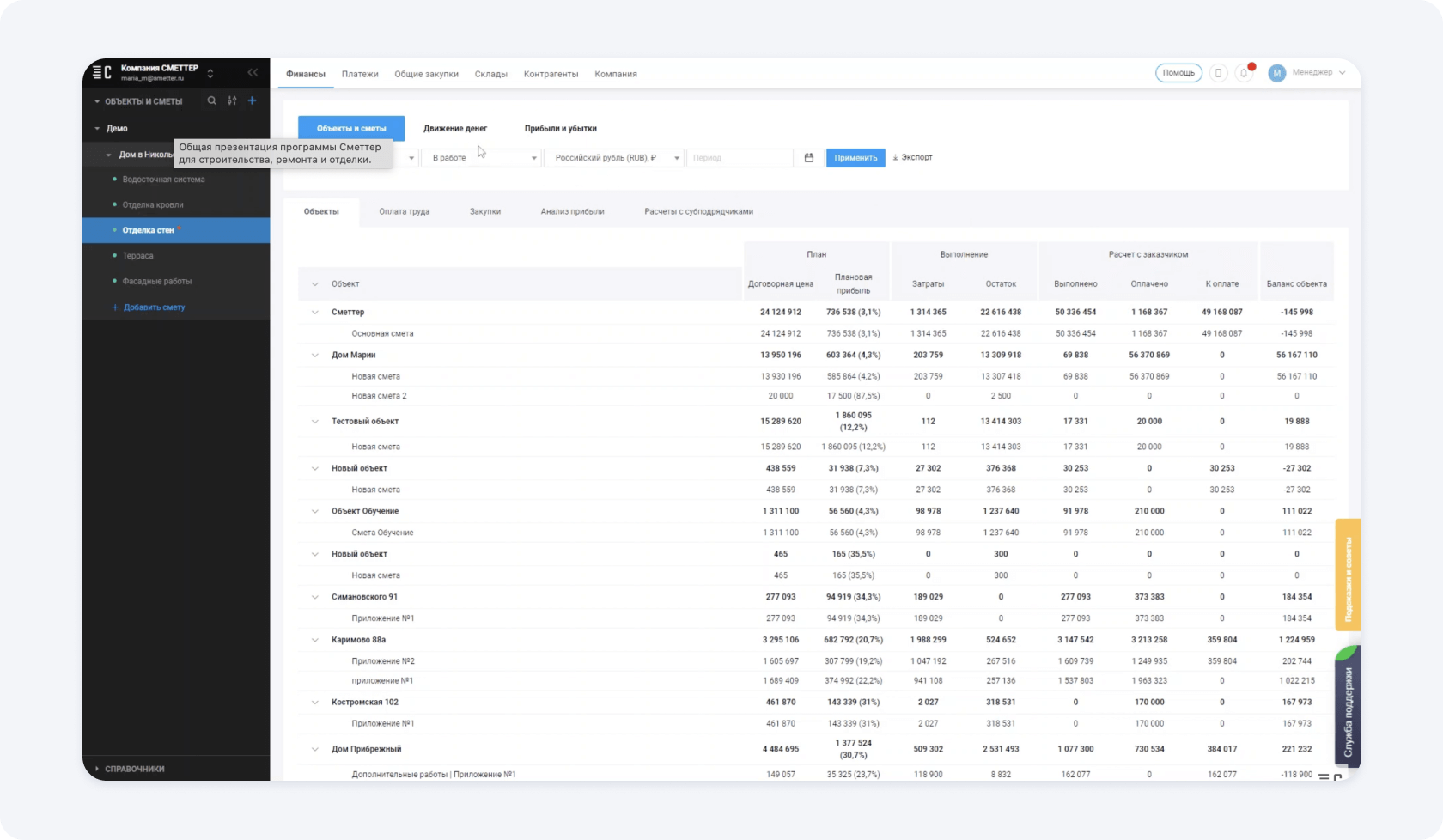This screenshot has width=1443, height=840.
Task: Expand the Справочники sidebar section
Action: click(x=134, y=769)
